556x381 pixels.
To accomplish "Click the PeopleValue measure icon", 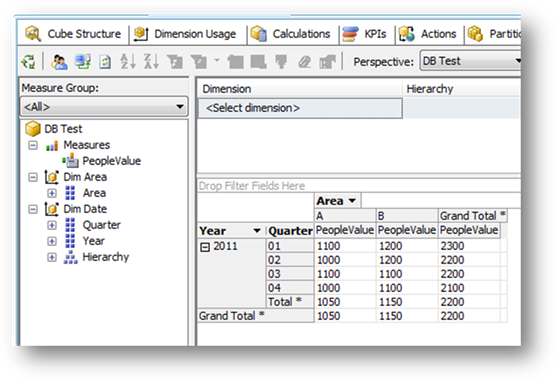I will 71,160.
